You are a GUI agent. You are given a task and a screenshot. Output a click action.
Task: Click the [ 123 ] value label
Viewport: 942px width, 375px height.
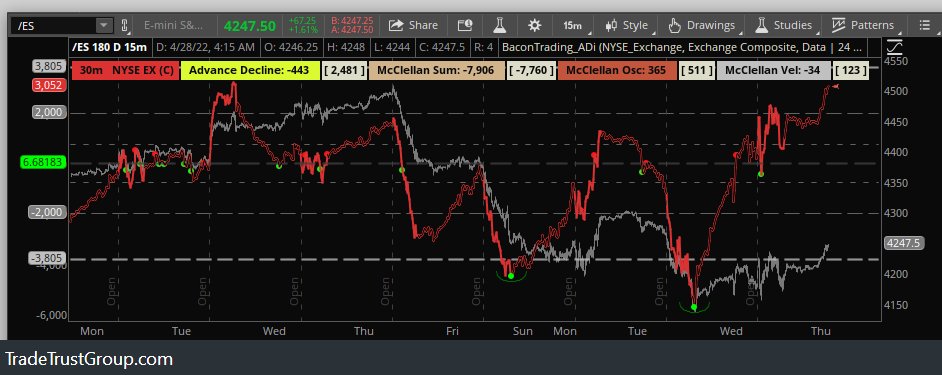pyautogui.click(x=851, y=70)
